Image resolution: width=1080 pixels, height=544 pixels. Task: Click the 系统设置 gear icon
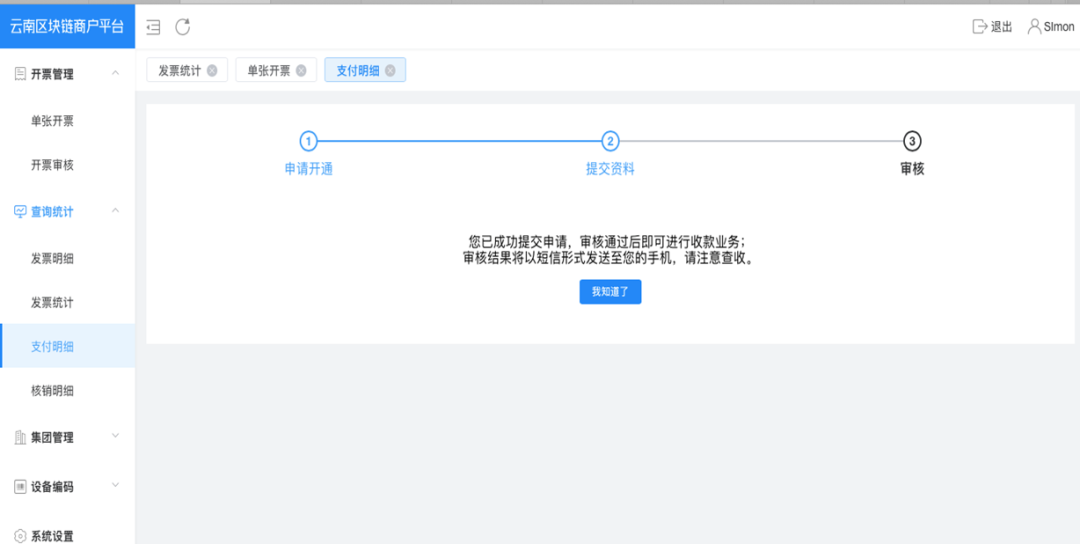20,536
